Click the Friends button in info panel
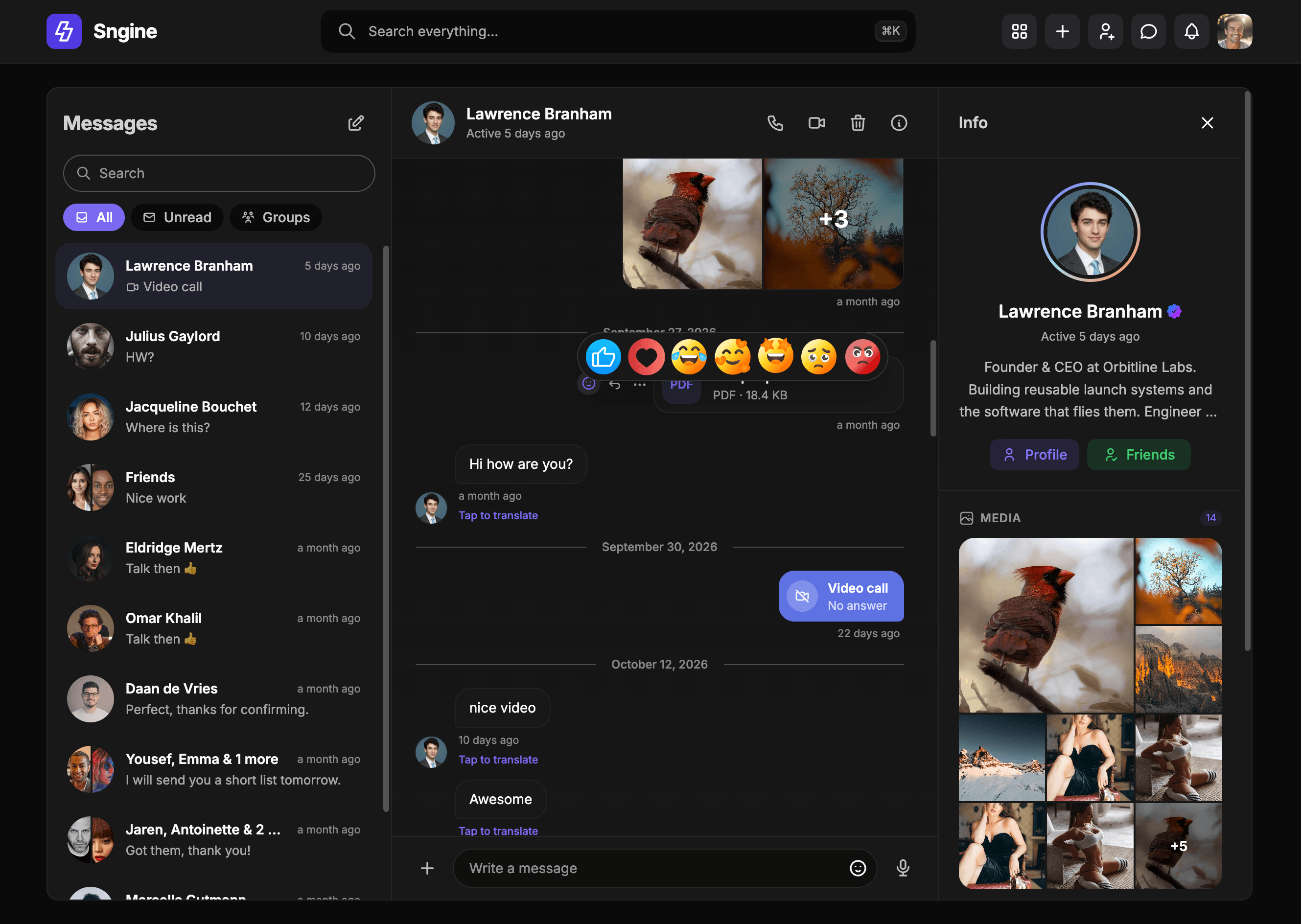Screen dimensions: 1301x924 1139,455
